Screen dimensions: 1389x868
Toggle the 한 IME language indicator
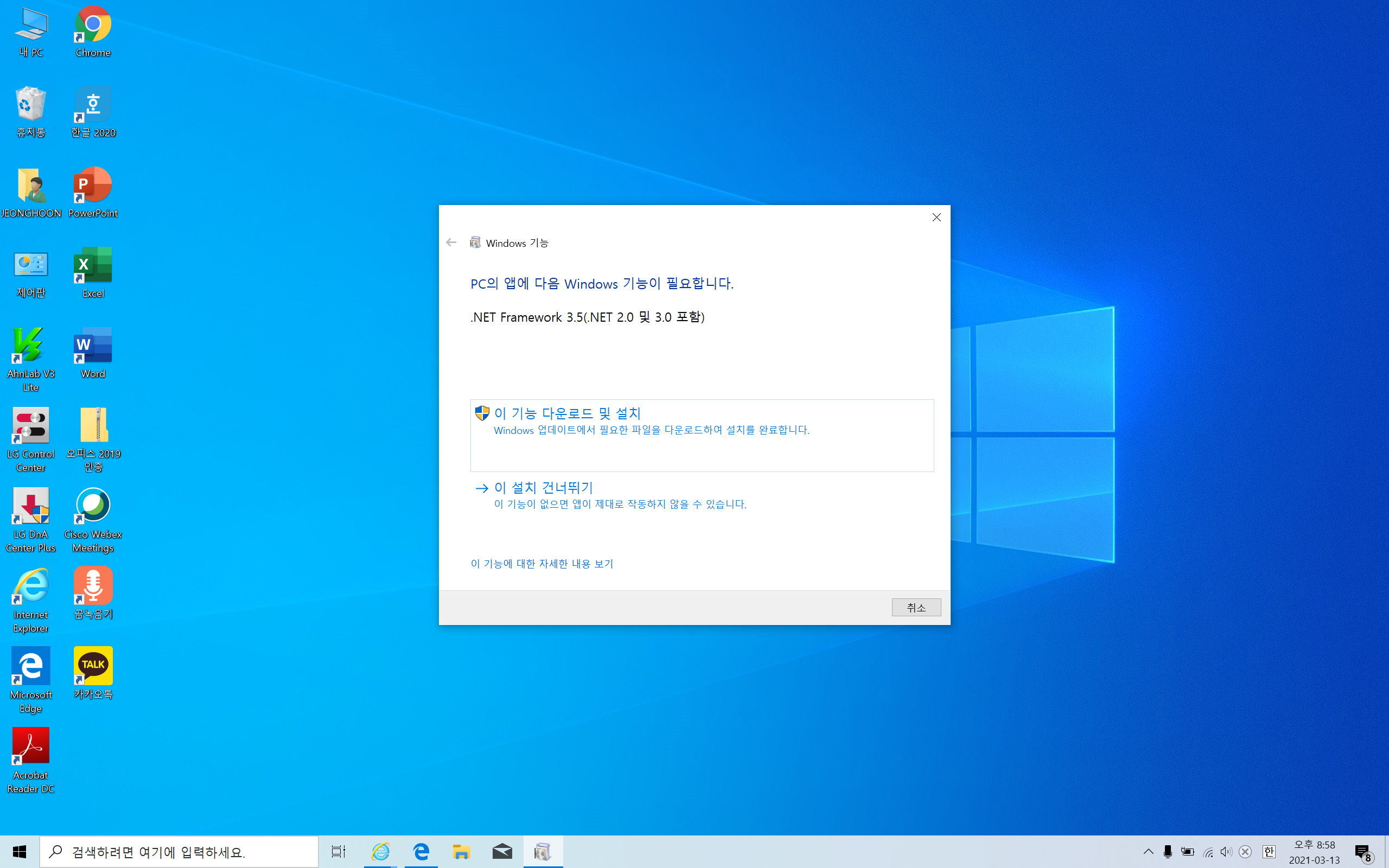1269,851
